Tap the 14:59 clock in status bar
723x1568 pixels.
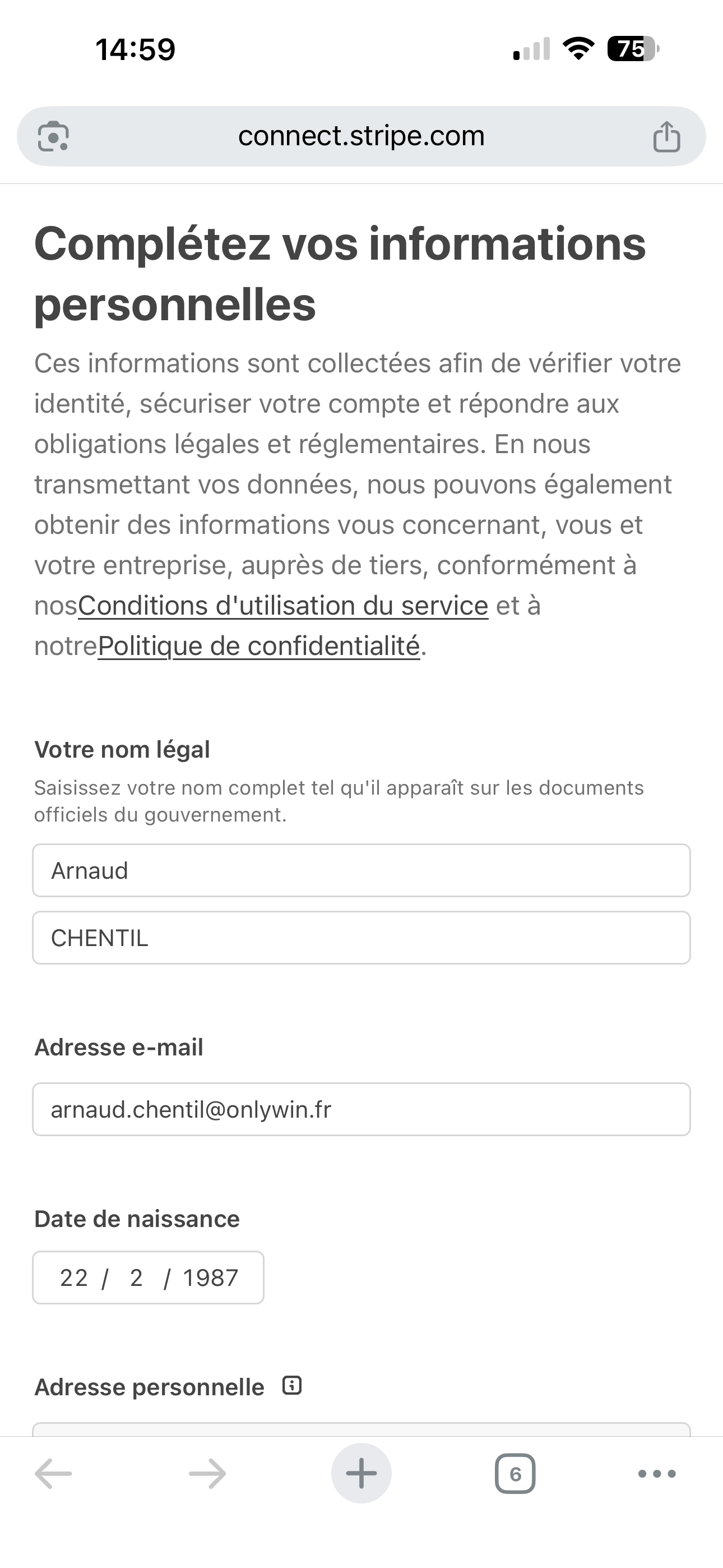pos(135,49)
